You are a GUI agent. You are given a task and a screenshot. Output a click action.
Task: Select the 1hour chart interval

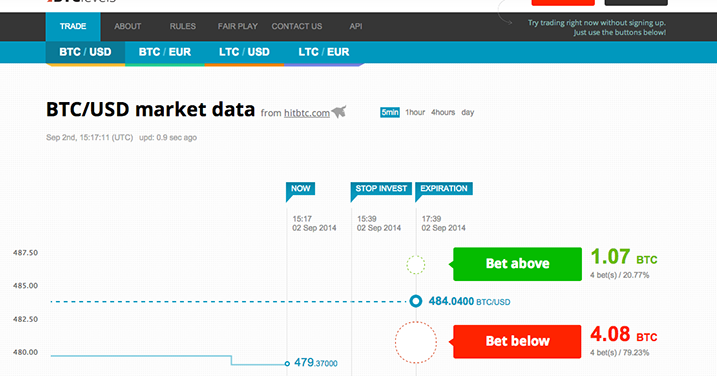(x=415, y=112)
